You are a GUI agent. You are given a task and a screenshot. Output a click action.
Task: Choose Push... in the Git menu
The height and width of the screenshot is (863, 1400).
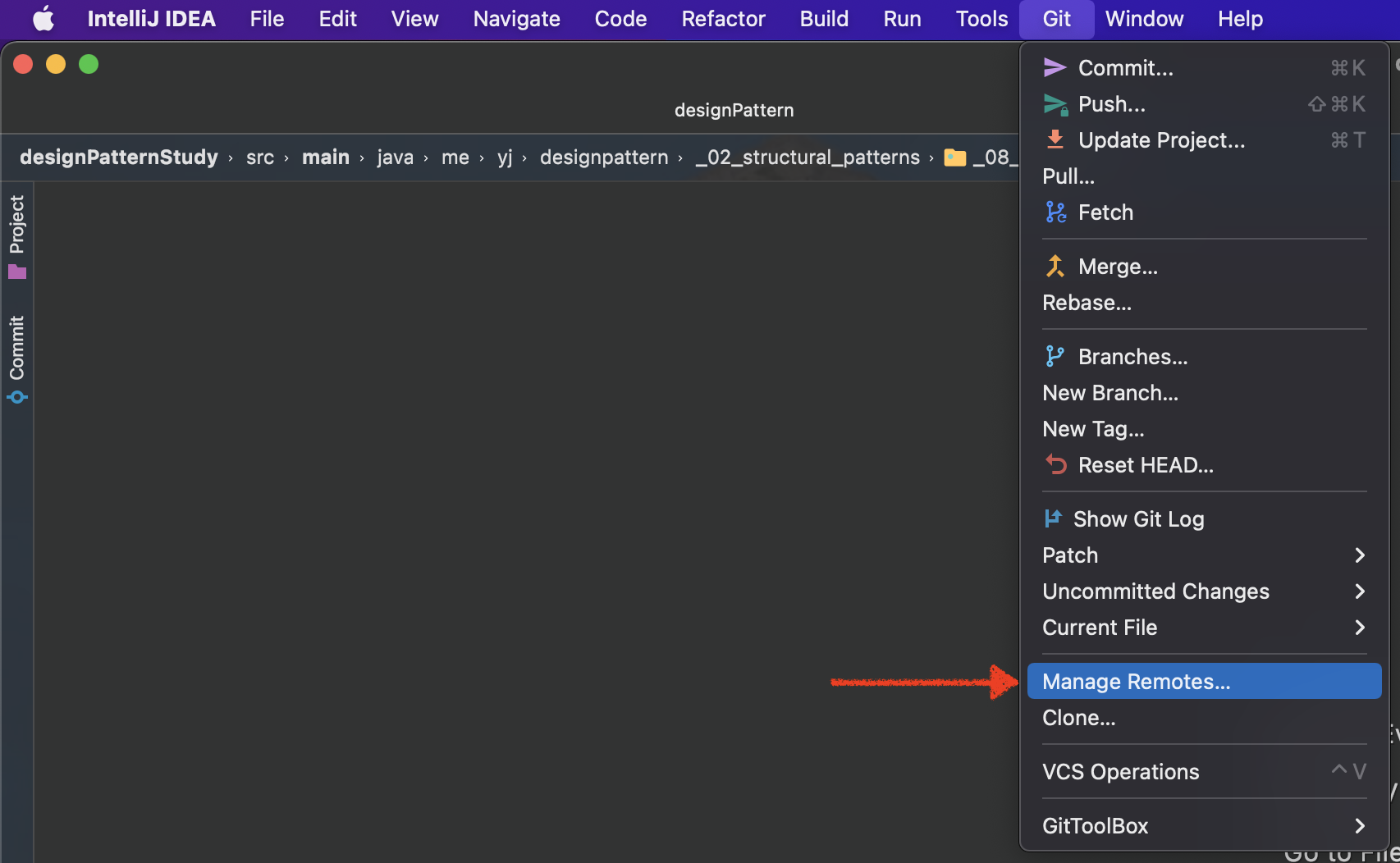[1204, 104]
